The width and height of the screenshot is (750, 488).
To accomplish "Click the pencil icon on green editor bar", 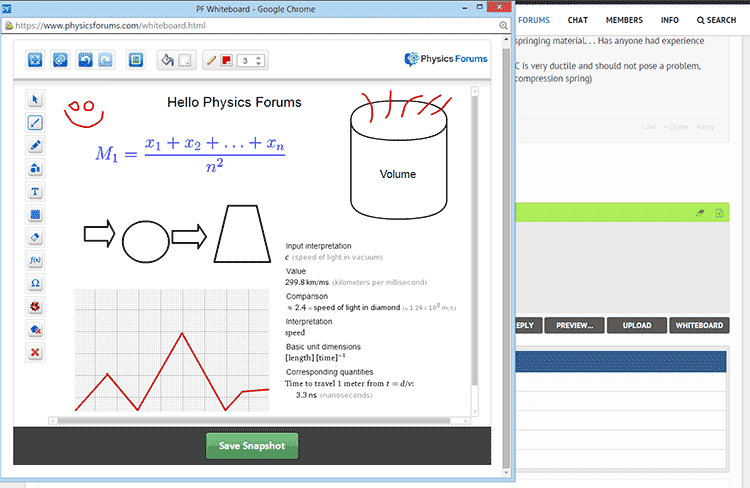I will 700,213.
